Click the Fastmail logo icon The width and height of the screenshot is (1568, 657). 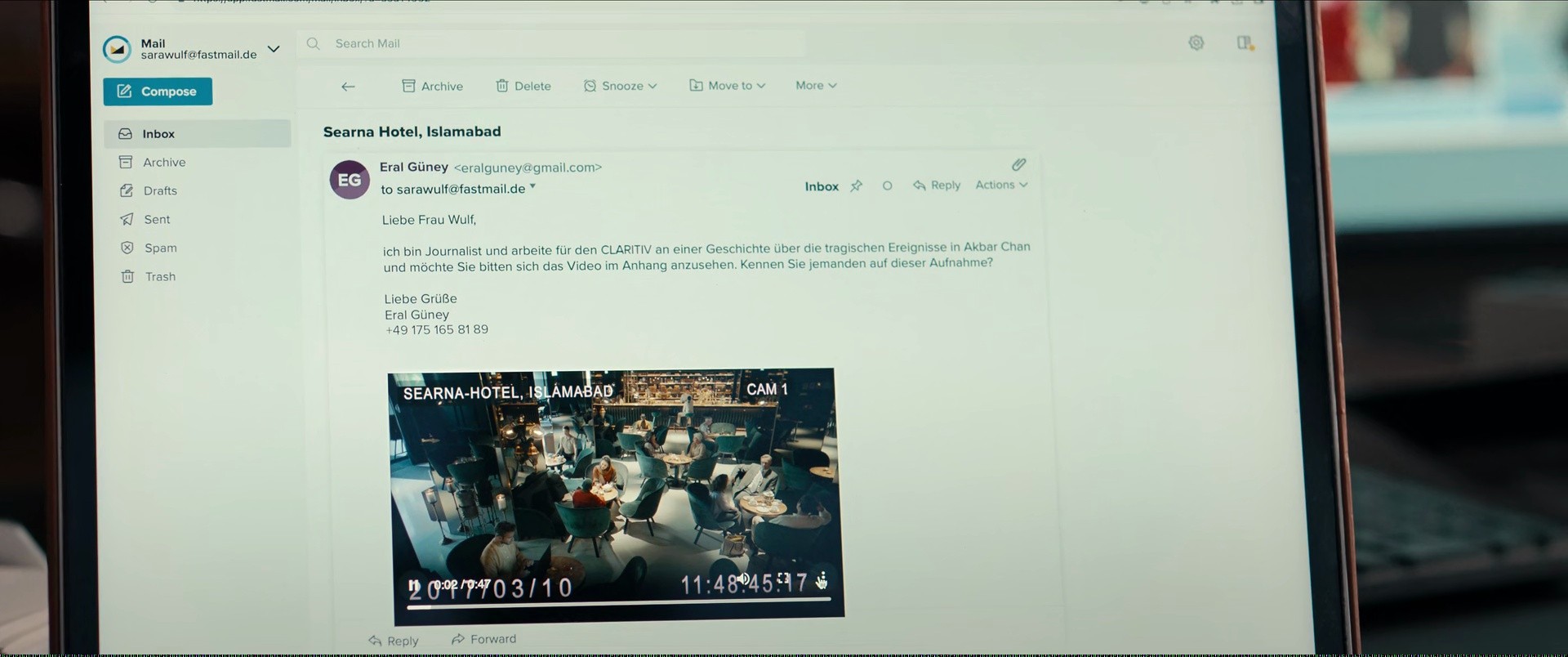[117, 49]
